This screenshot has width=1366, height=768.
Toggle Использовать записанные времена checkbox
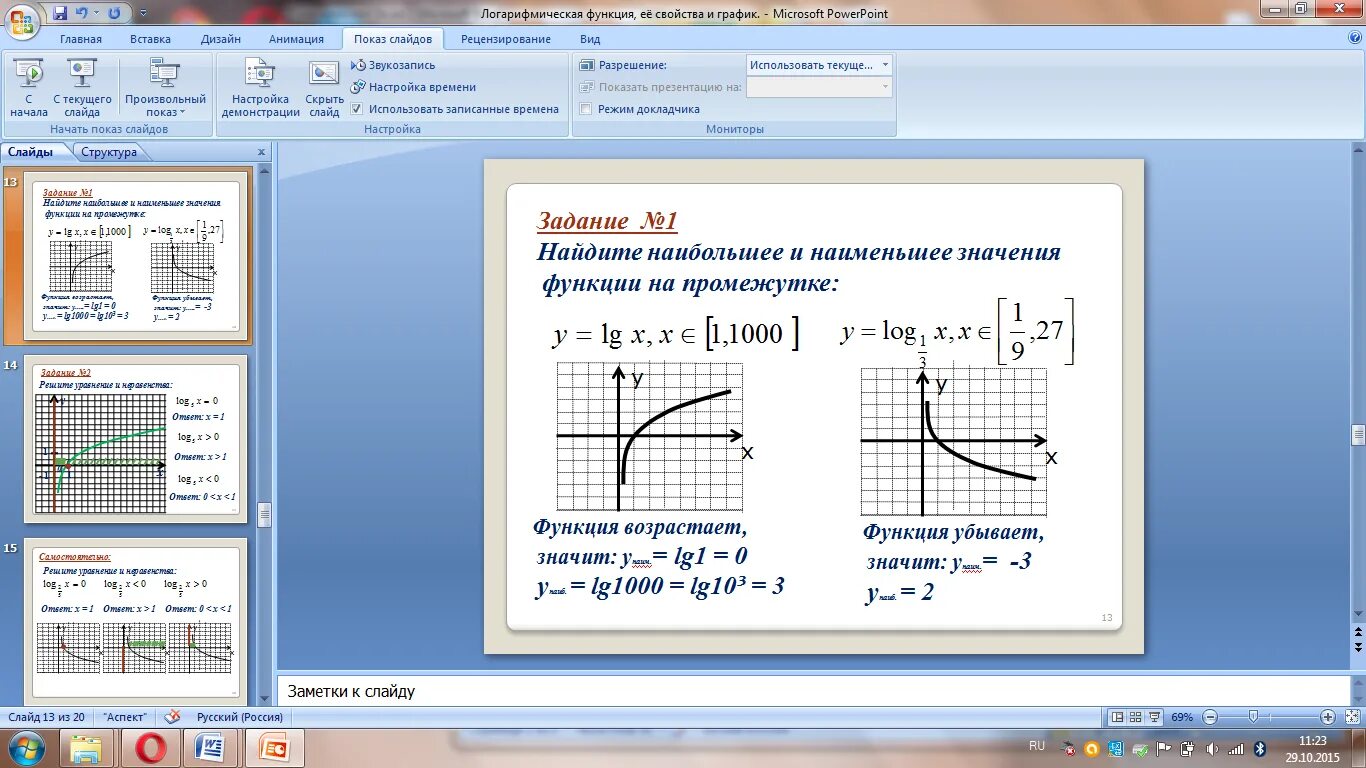[x=357, y=109]
